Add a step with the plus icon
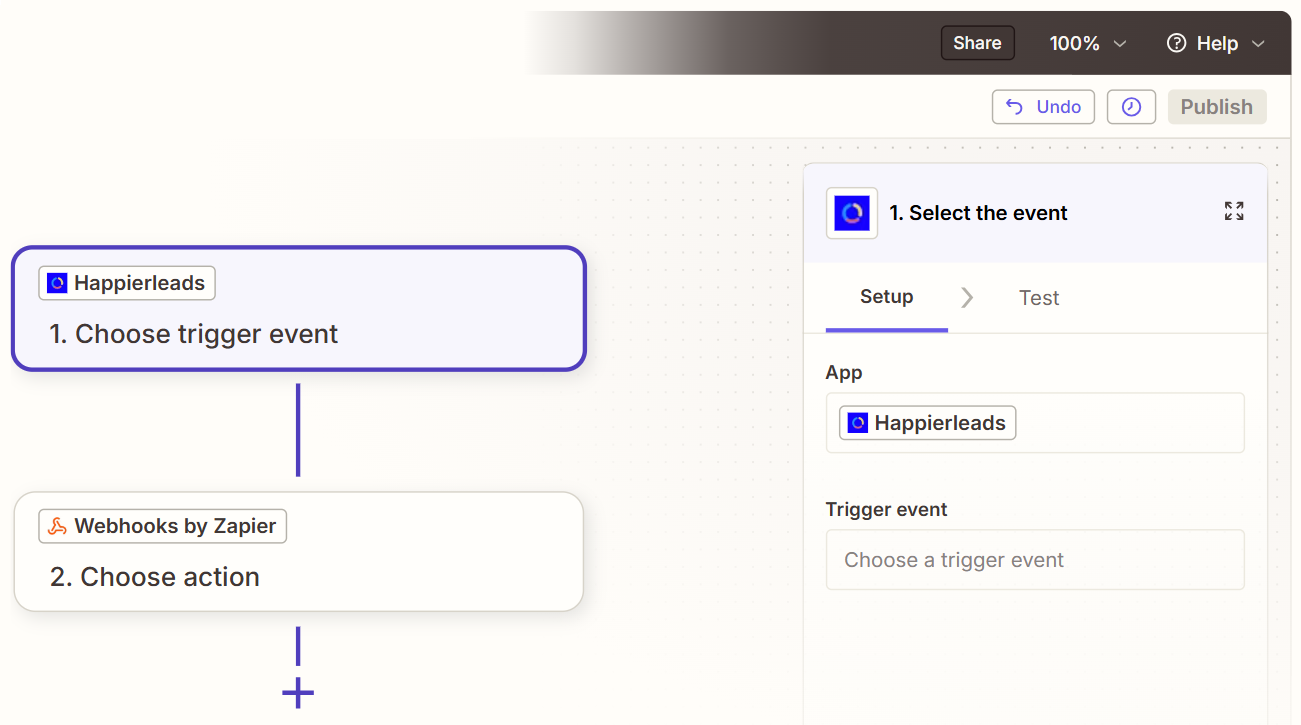Viewport: 1301px width, 725px height. tap(298, 692)
